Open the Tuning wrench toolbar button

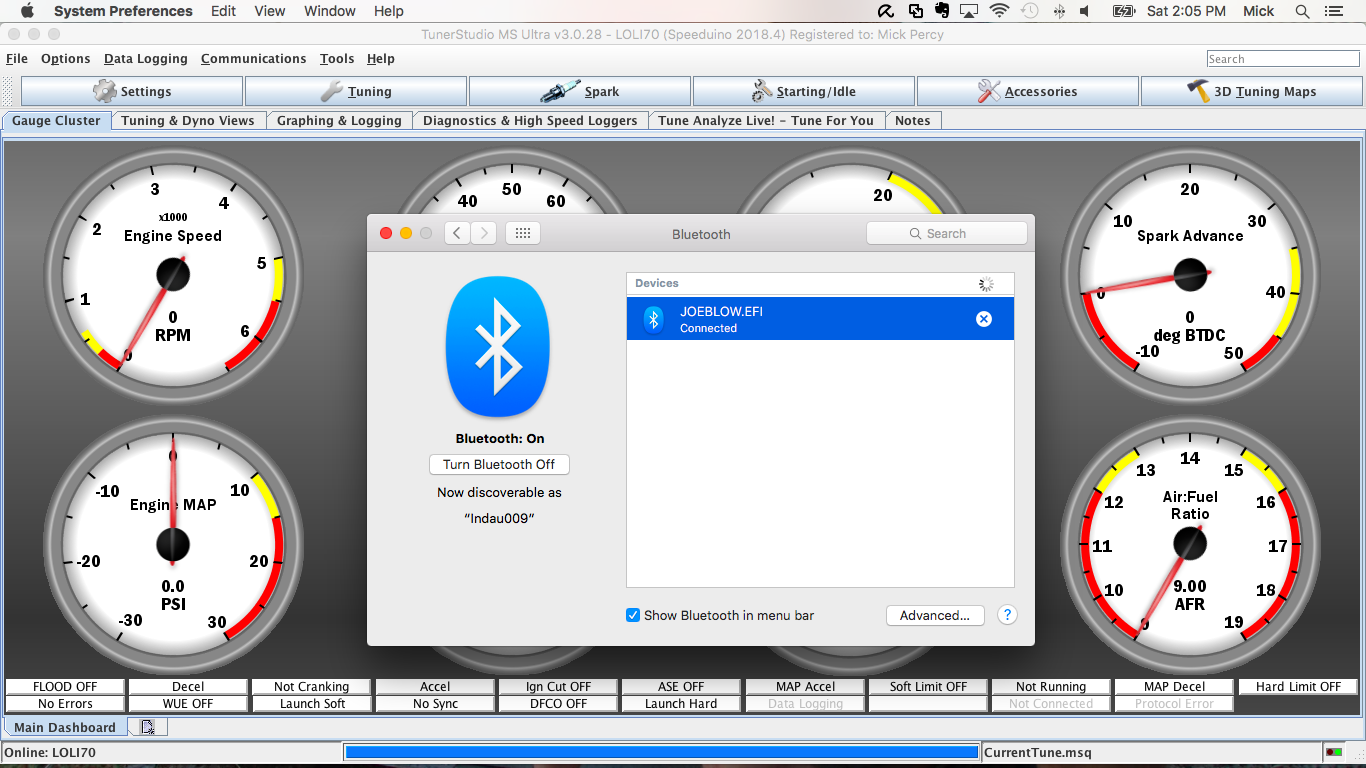click(356, 92)
